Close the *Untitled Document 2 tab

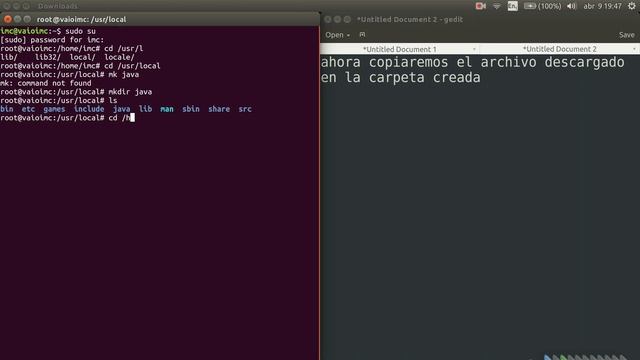point(634,49)
